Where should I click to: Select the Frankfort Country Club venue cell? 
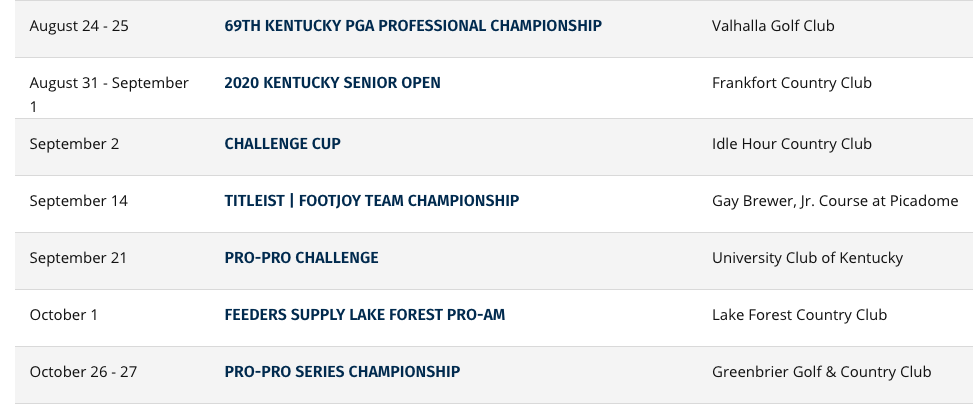[791, 83]
